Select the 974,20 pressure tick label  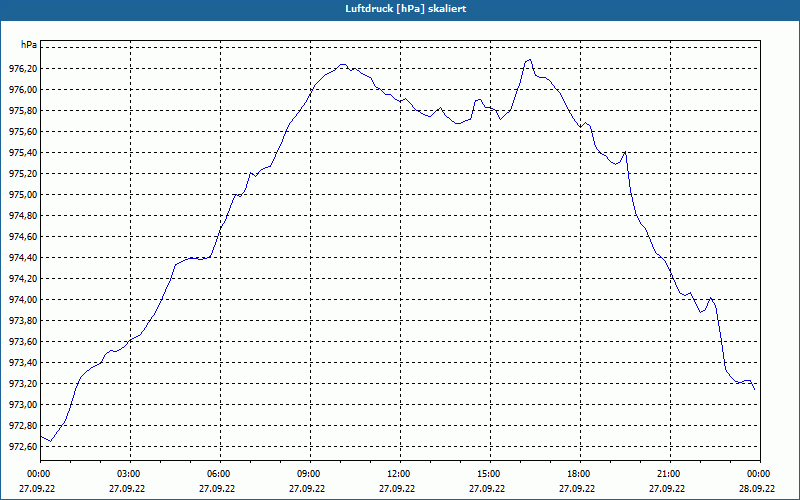click(23, 279)
